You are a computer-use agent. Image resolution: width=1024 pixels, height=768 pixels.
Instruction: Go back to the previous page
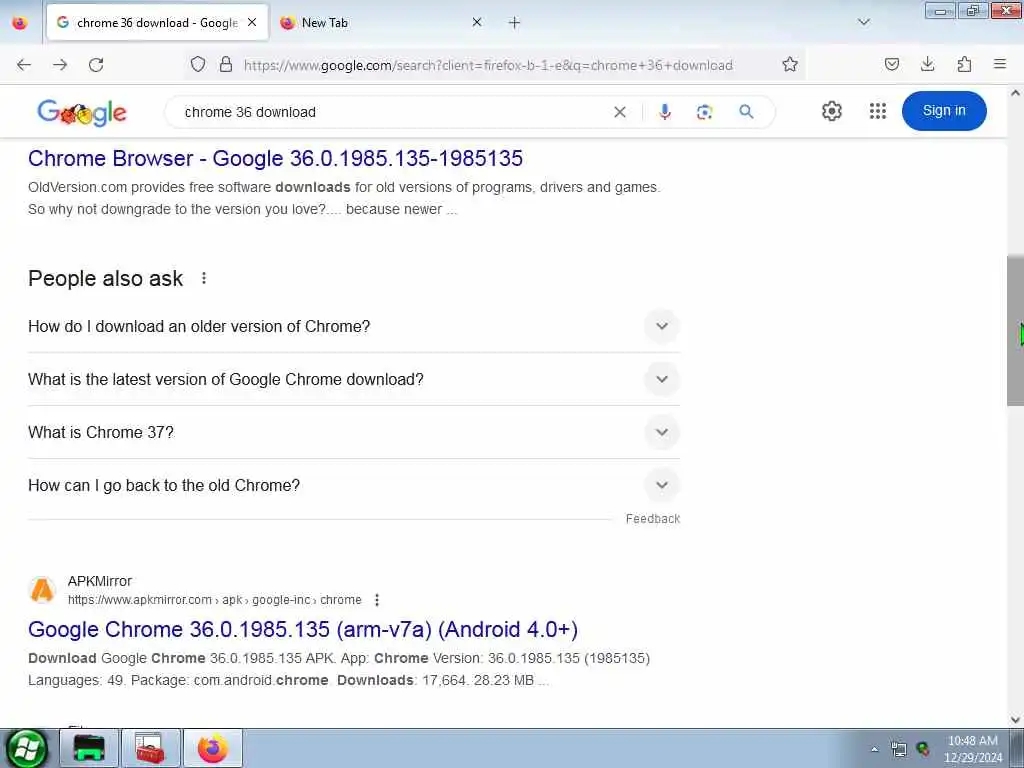click(24, 65)
